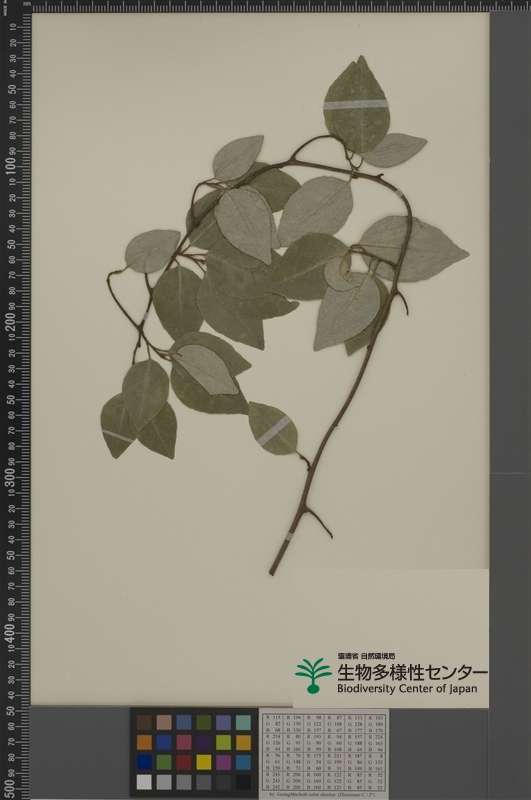Choose the dark brown swatch in the top row
The width and height of the screenshot is (531, 800).
(x=144, y=722)
